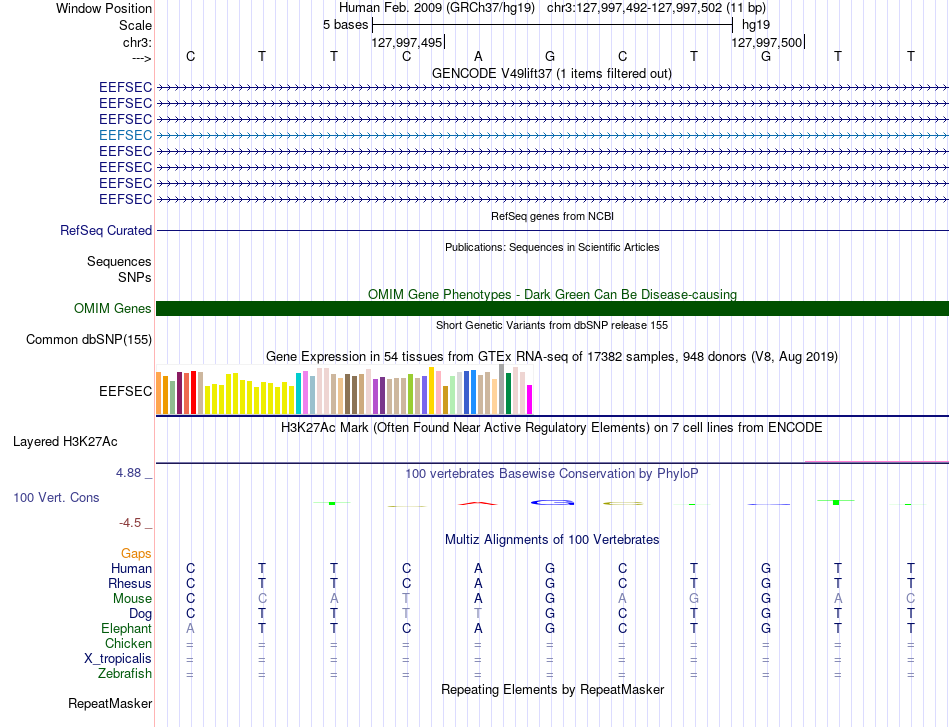Open the GTEx EEFSEC expression bar chart
Viewport: 950px width, 727px height.
(x=344, y=390)
